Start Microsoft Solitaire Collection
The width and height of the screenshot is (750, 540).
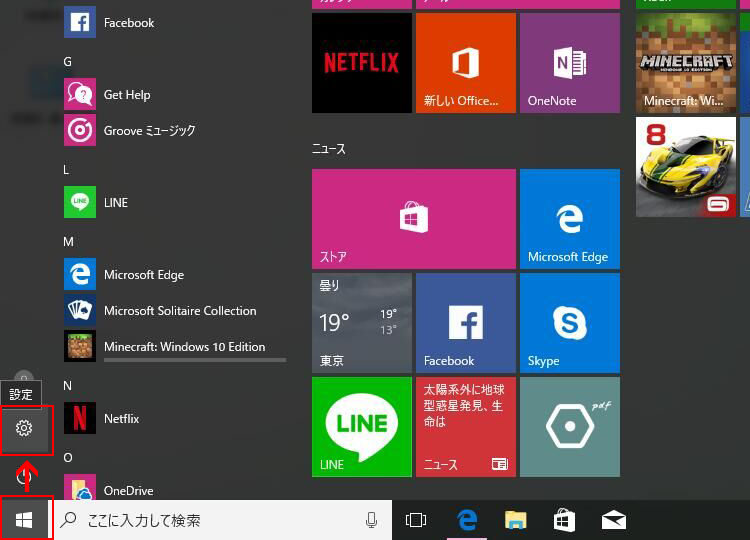(175, 310)
